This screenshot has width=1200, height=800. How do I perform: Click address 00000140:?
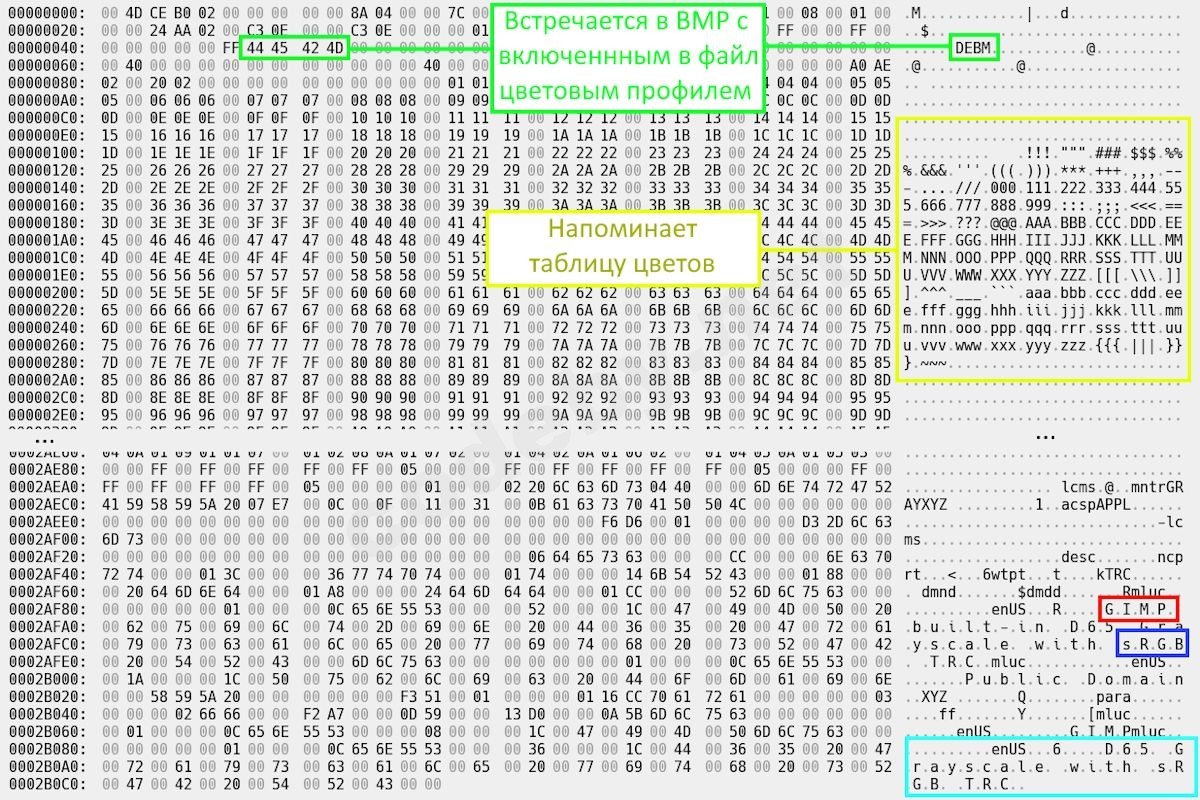click(x=46, y=188)
